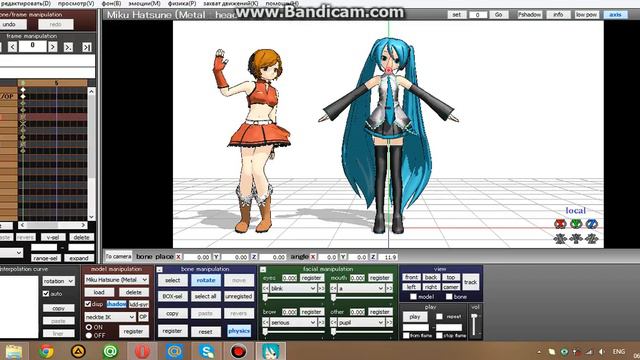Click the green Y-axis rotation gizmo icon
The image size is (640, 360).
coord(576,224)
